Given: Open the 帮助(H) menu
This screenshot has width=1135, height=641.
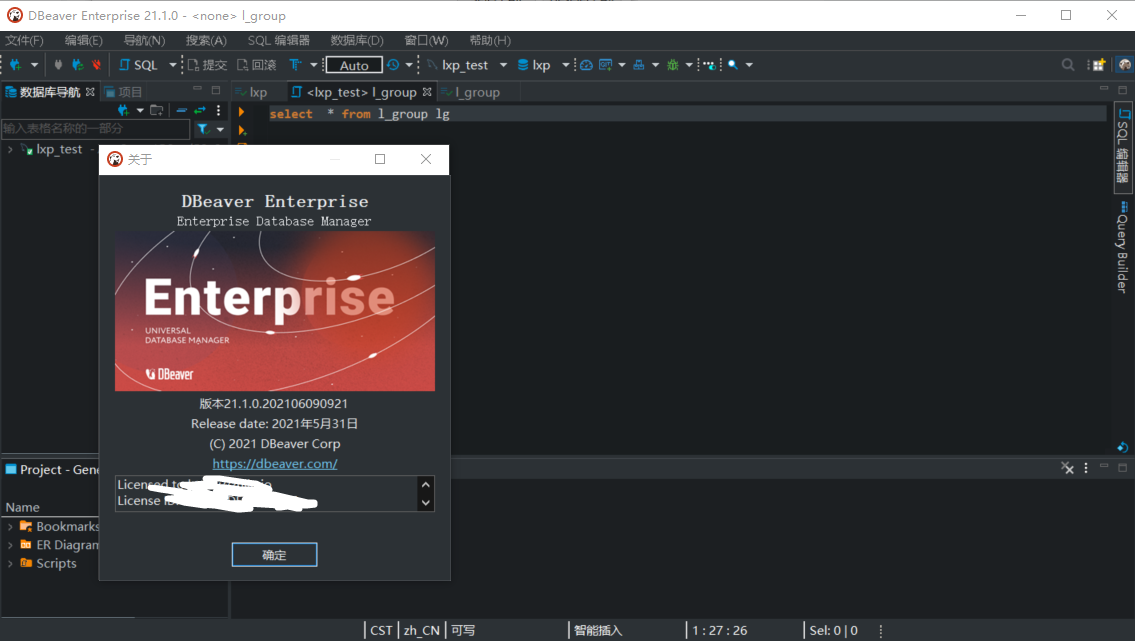Looking at the screenshot, I should 490,41.
